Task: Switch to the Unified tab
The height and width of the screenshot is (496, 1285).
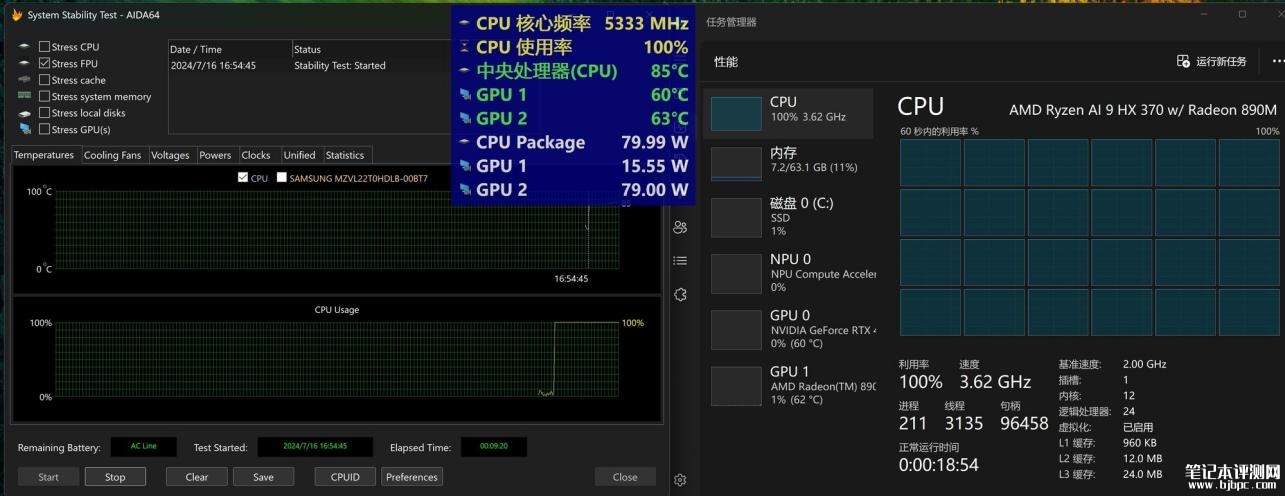Action: (x=299, y=155)
